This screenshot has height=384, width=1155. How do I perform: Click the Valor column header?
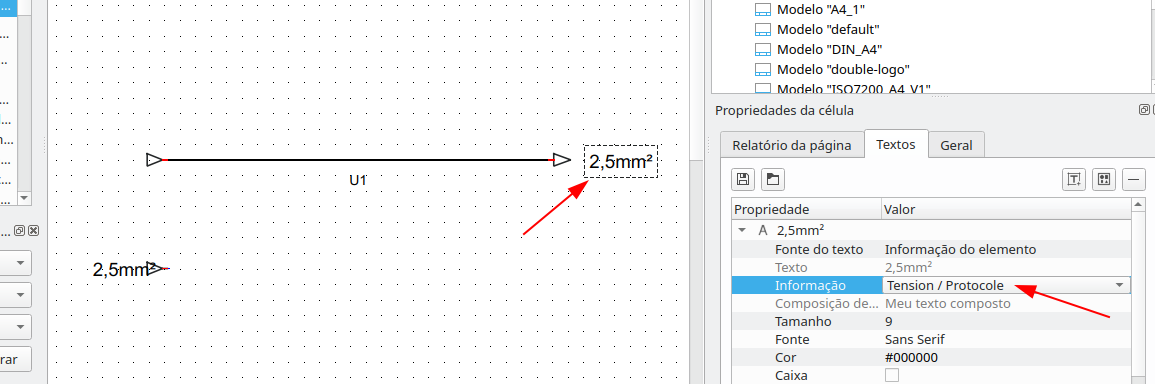1006,209
